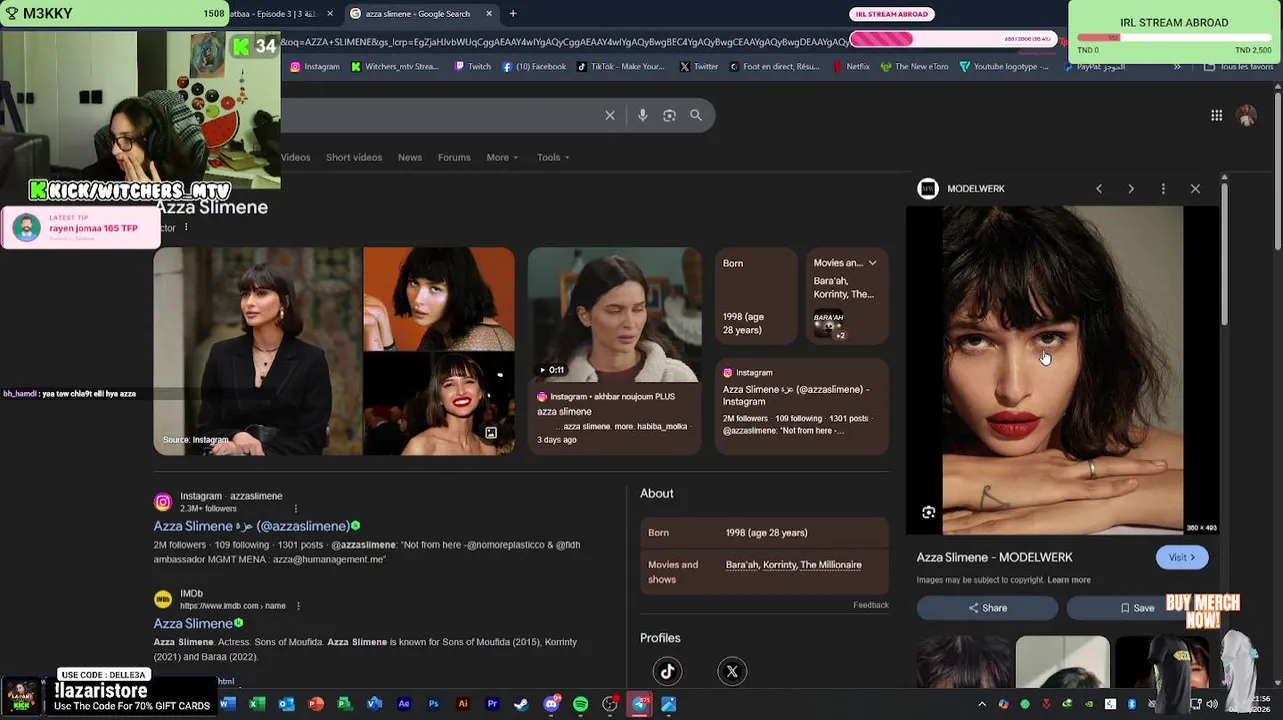1283x720 pixels.
Task: Open the Twitch bookmark
Action: pyautogui.click(x=472, y=67)
